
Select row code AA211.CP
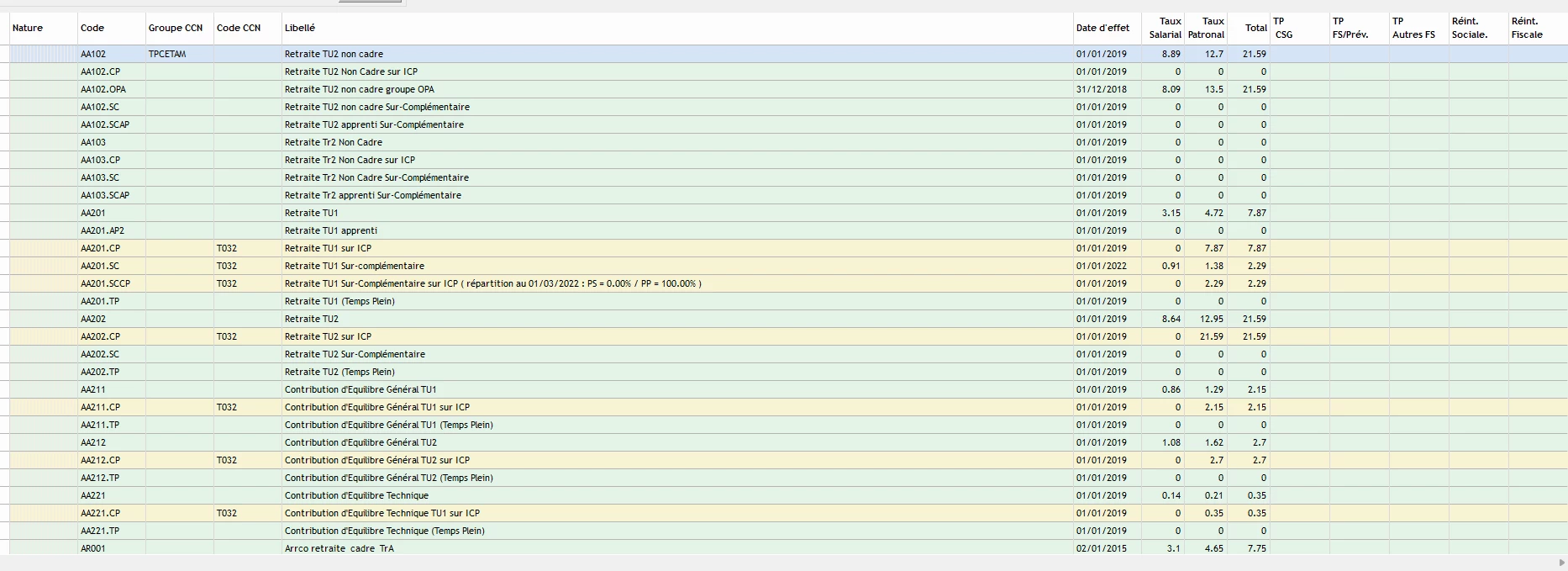[100, 407]
